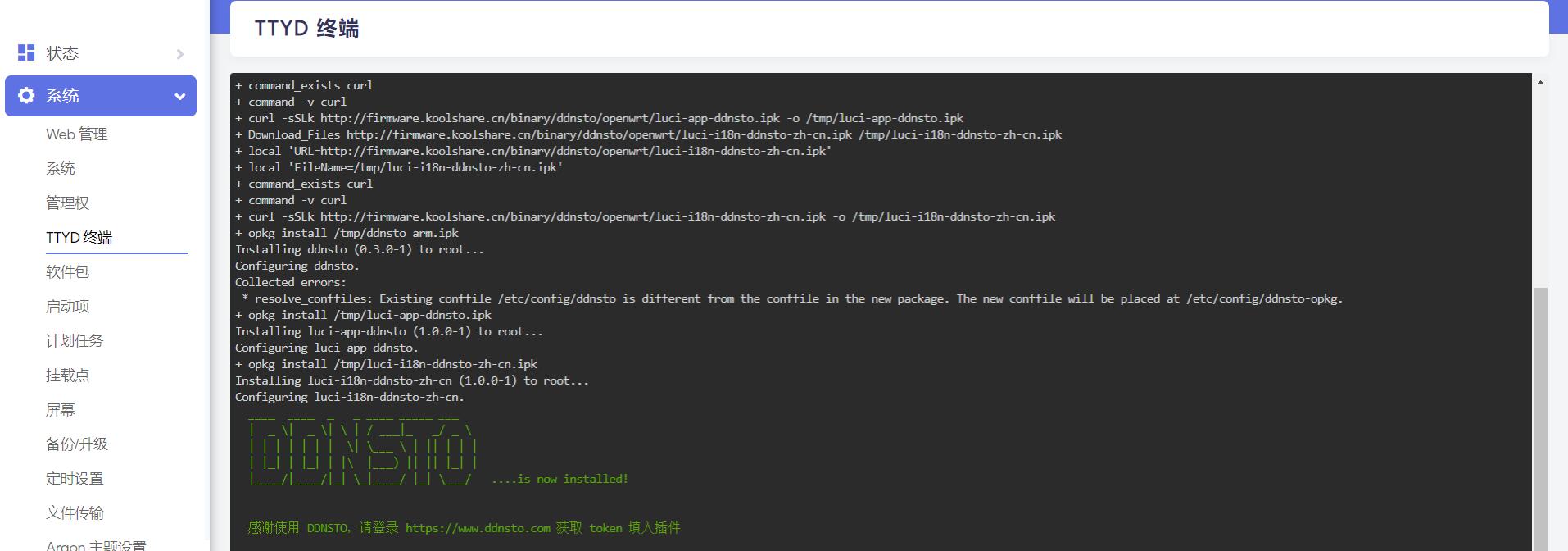Collapse the System menu chevron

point(179,97)
